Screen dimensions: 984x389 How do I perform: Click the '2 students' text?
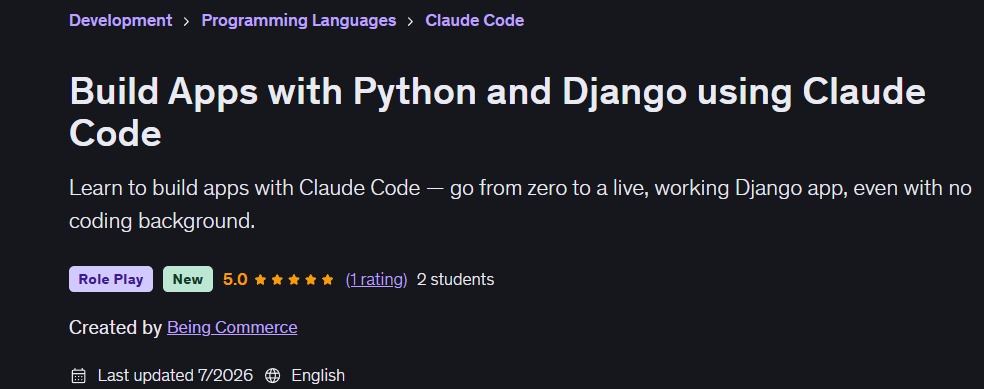(456, 279)
